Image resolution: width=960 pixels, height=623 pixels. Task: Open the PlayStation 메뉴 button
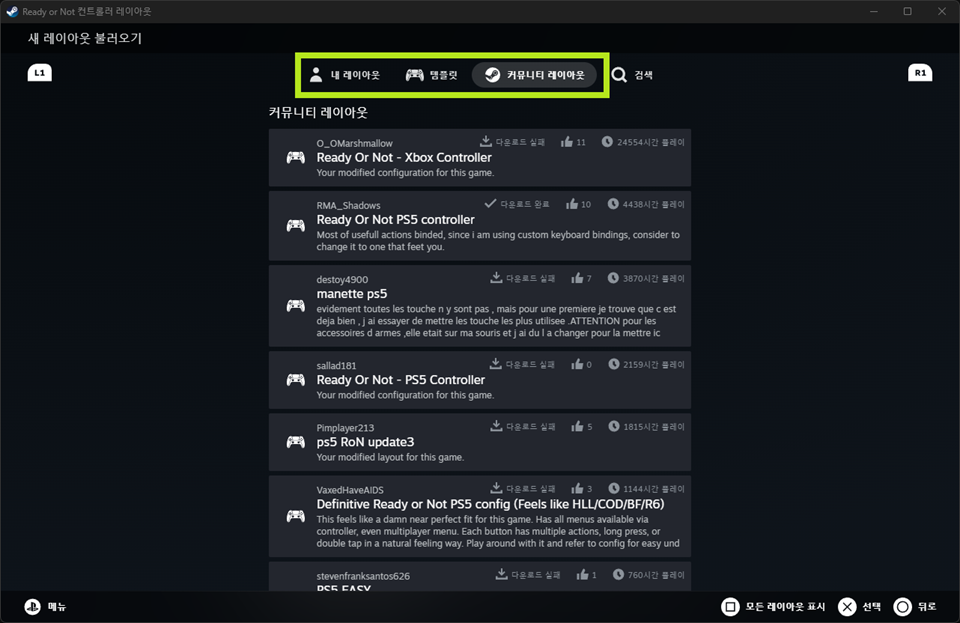coord(45,606)
